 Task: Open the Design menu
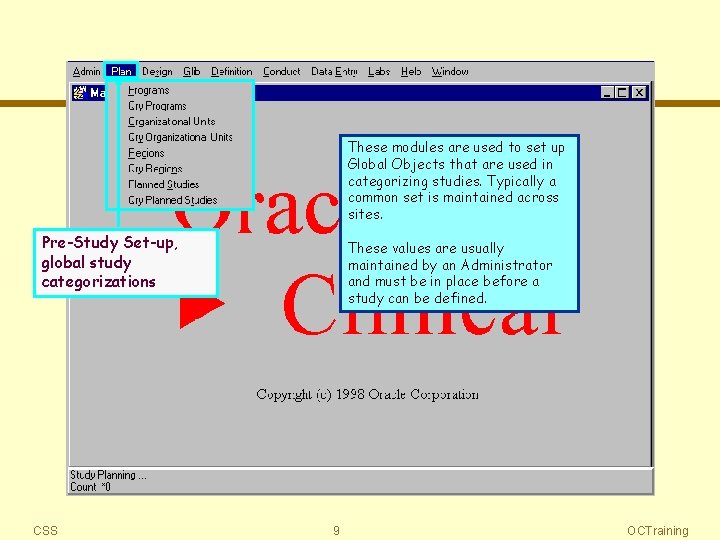(158, 72)
